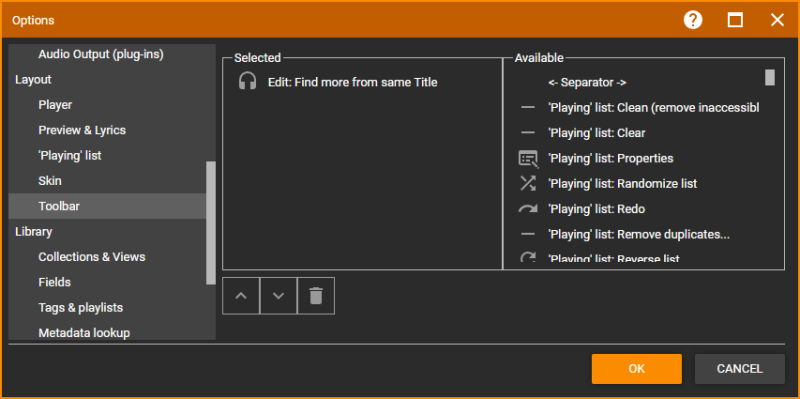This screenshot has width=800, height=399.
Task: Select ''Playing' list: Properties' text entry
Action: point(611,159)
